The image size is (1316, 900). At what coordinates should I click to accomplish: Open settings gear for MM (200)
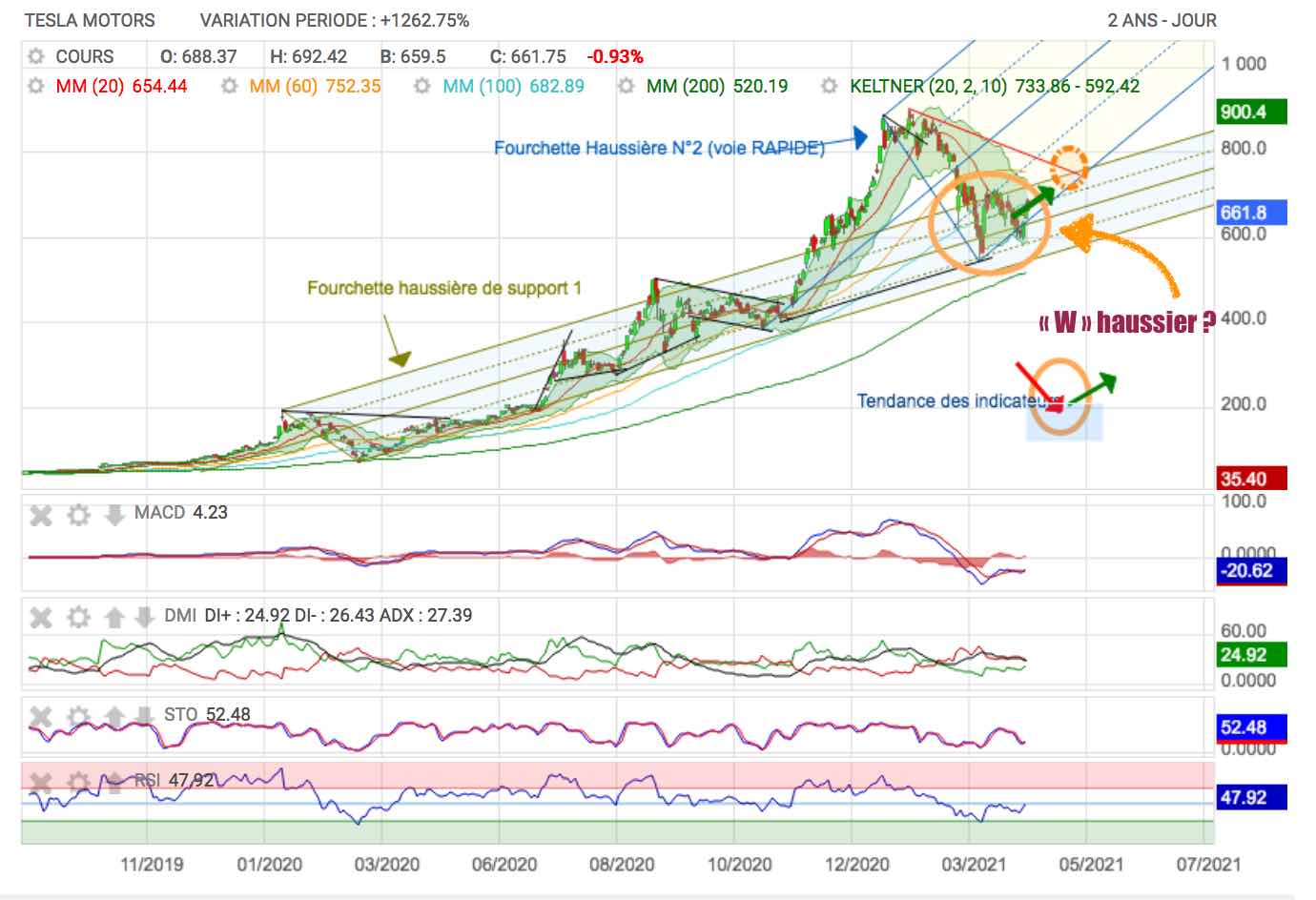(626, 86)
